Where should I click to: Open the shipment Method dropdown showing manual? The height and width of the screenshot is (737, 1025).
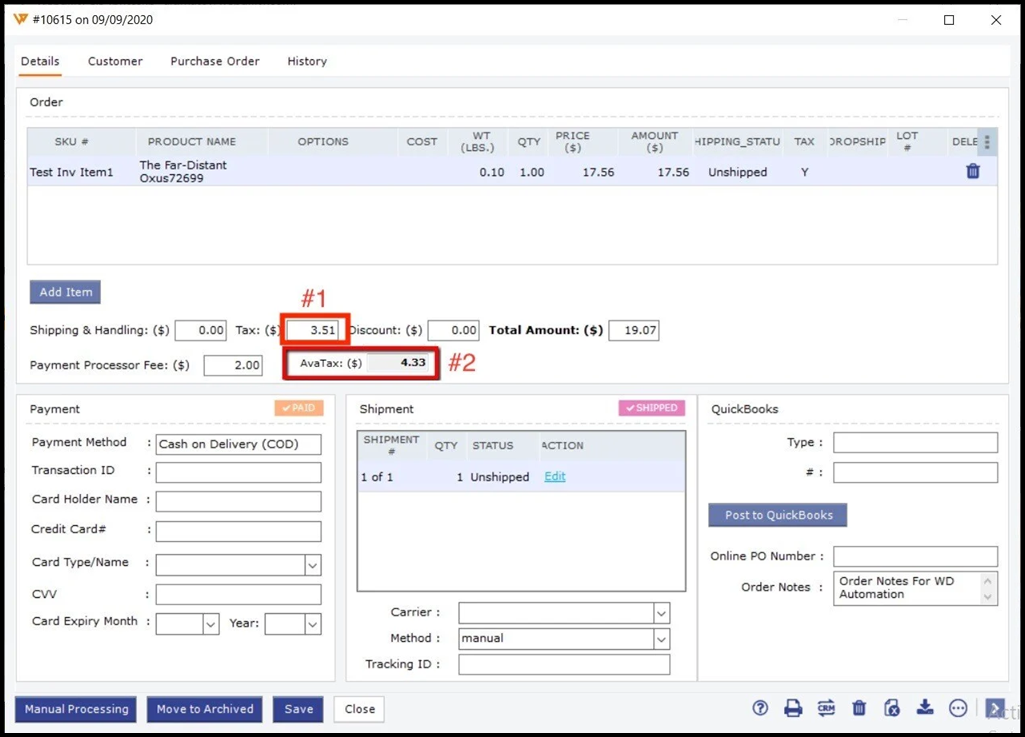point(661,639)
